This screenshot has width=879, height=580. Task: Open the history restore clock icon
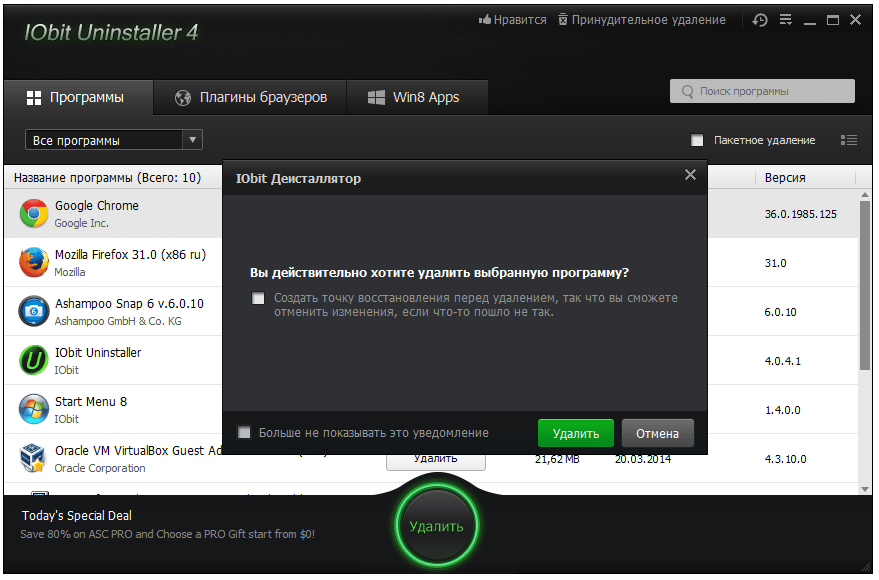pyautogui.click(x=760, y=20)
